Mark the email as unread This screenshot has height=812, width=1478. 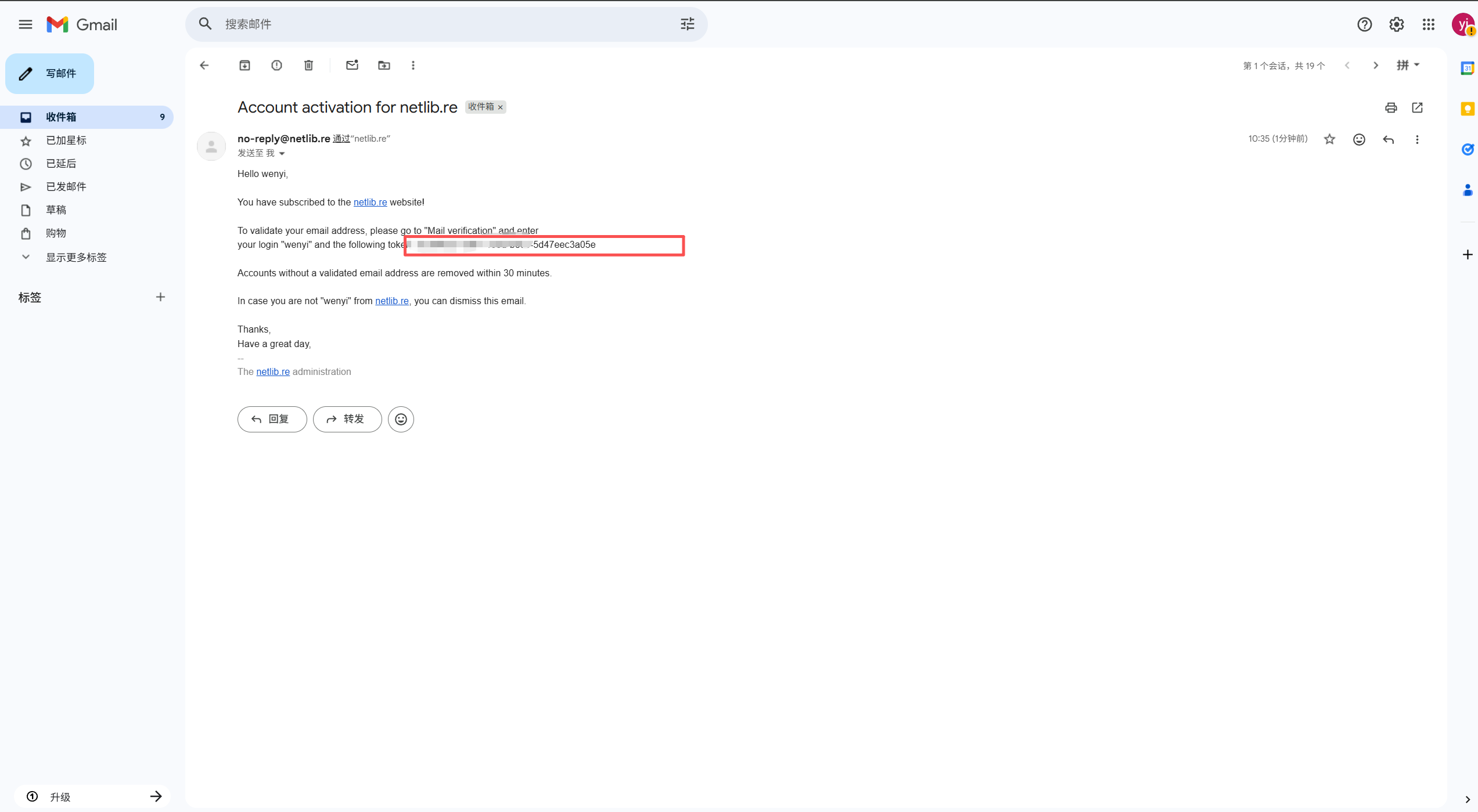[x=352, y=65]
